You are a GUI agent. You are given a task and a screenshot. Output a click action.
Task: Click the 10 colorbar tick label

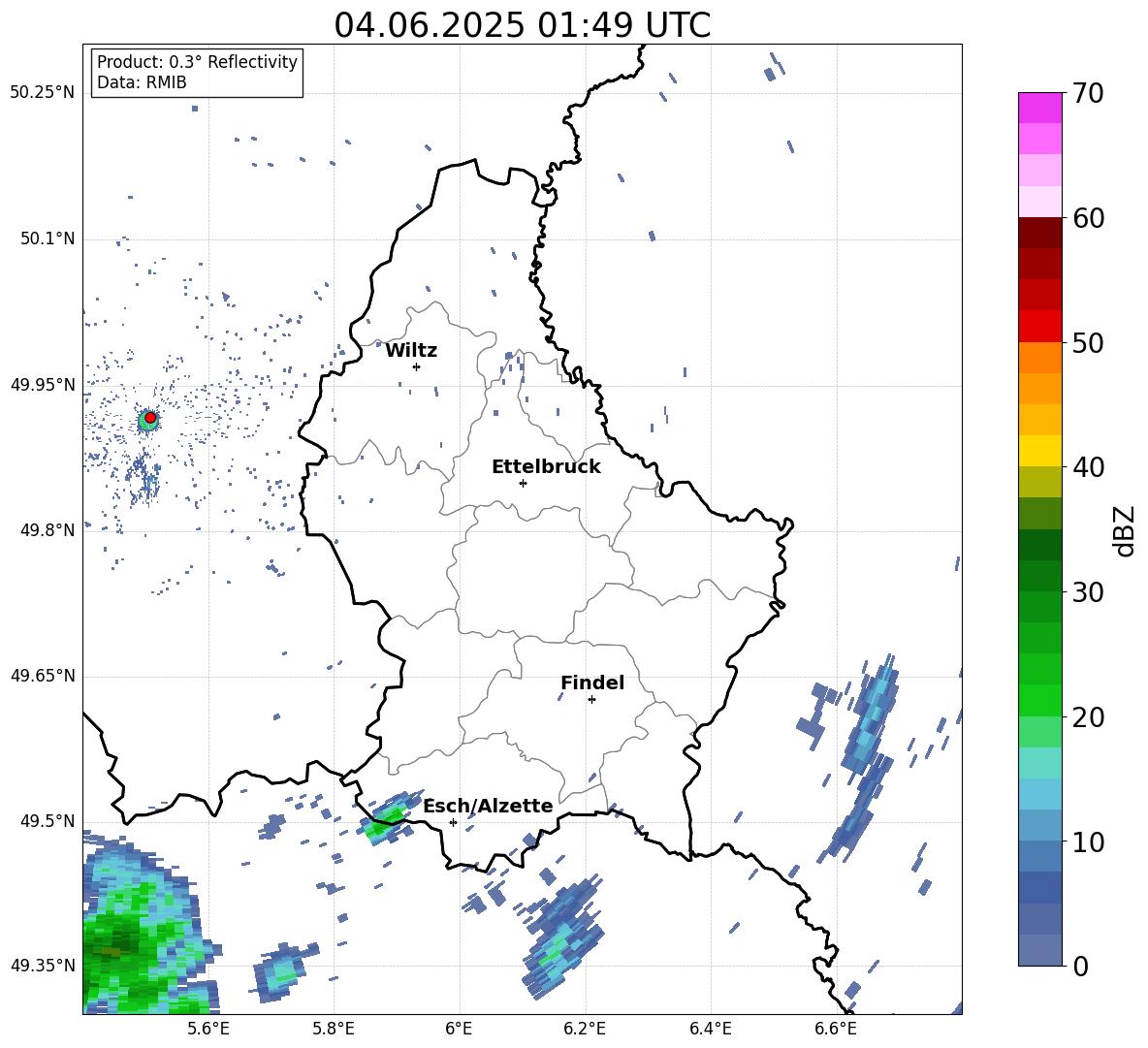tap(1088, 842)
